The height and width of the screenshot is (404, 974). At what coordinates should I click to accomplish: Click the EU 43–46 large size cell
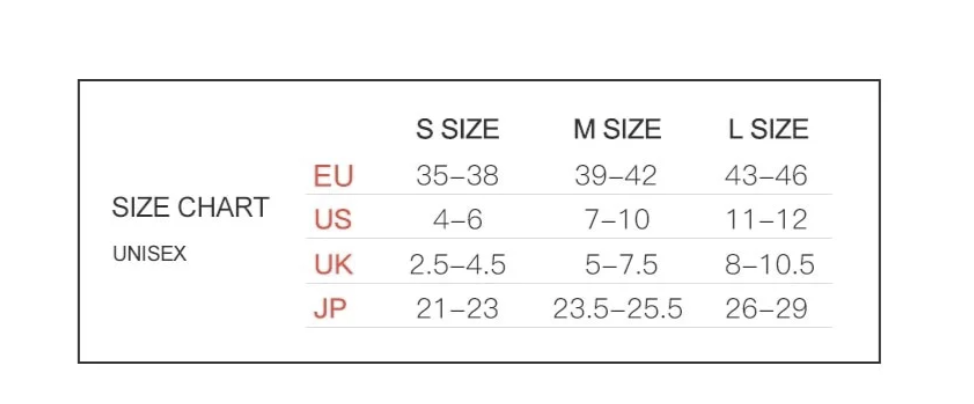pyautogui.click(x=767, y=176)
